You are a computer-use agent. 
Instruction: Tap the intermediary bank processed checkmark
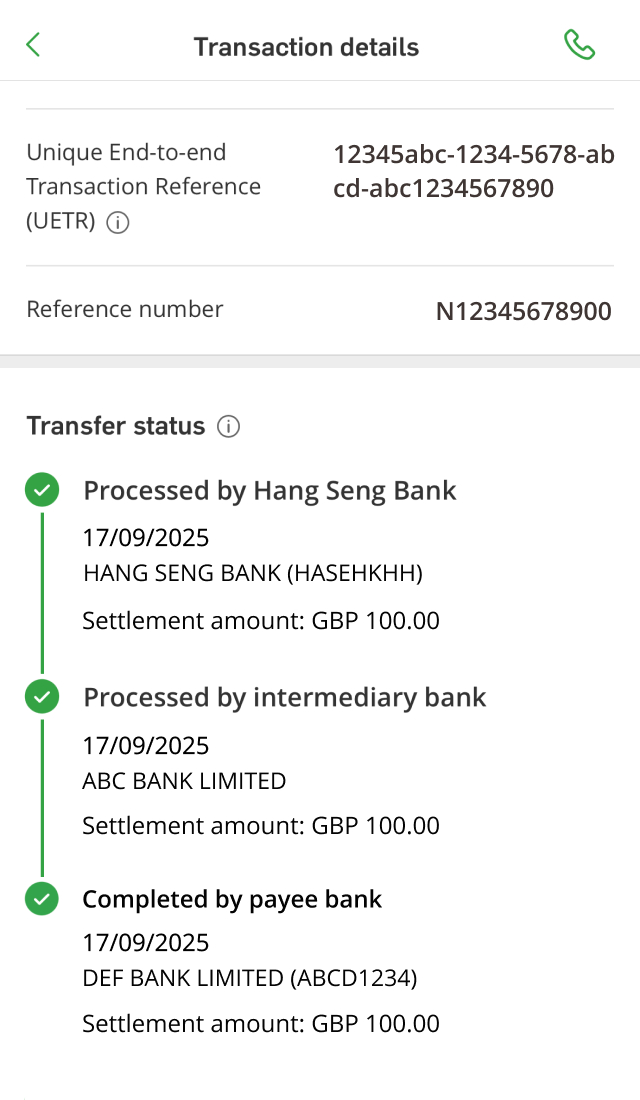coord(42,697)
